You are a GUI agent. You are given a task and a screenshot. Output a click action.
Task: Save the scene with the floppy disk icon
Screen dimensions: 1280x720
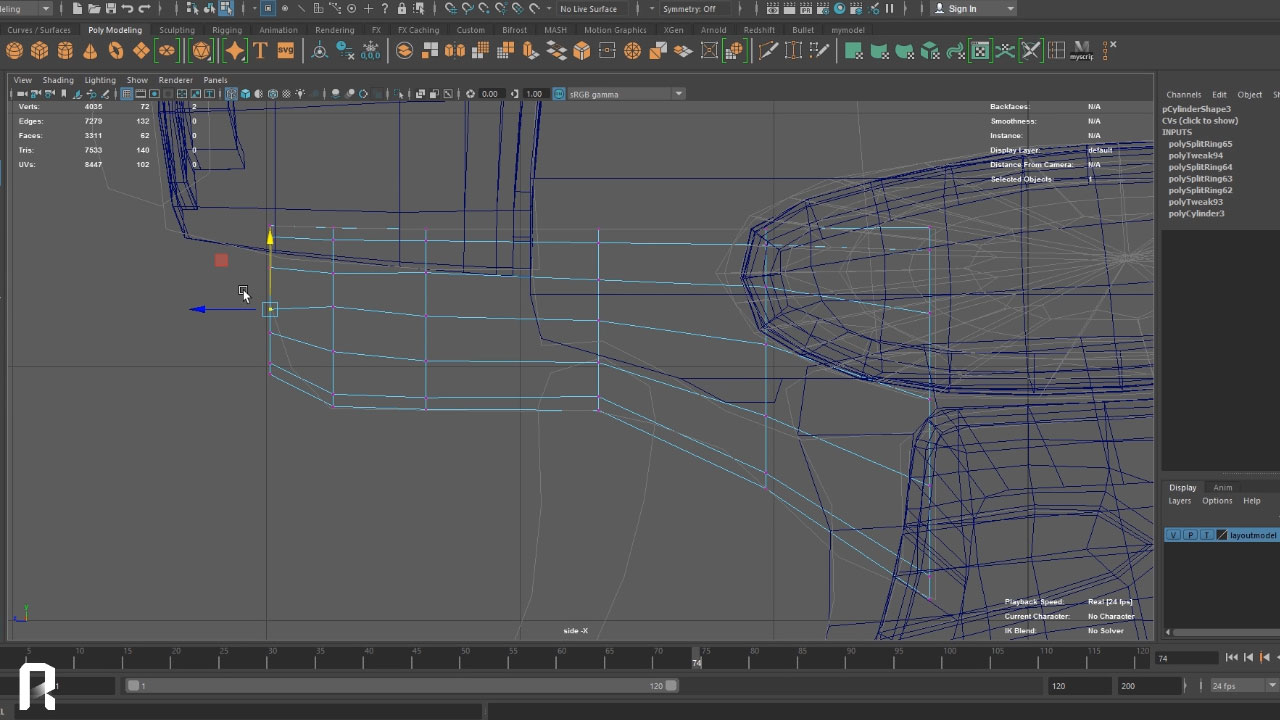110,9
